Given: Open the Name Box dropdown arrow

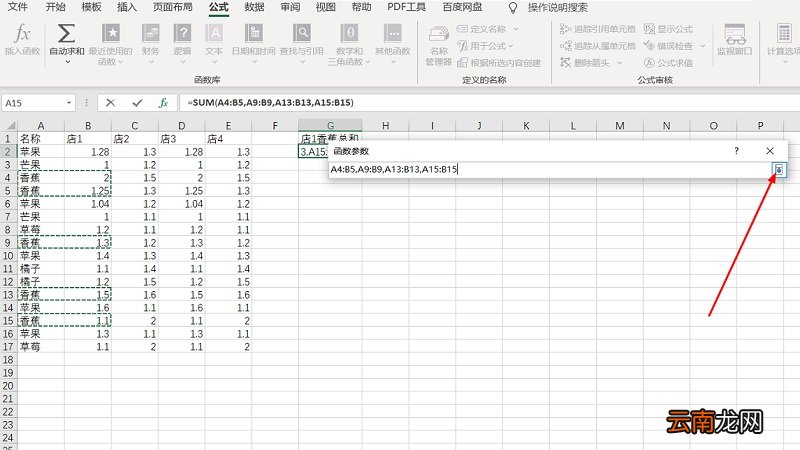Looking at the screenshot, I should click(68, 103).
